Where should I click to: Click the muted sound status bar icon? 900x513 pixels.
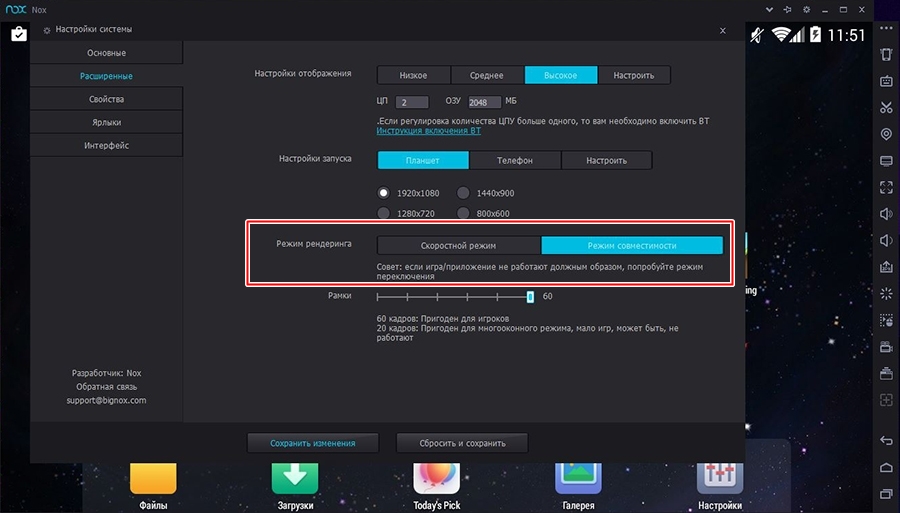coord(757,35)
